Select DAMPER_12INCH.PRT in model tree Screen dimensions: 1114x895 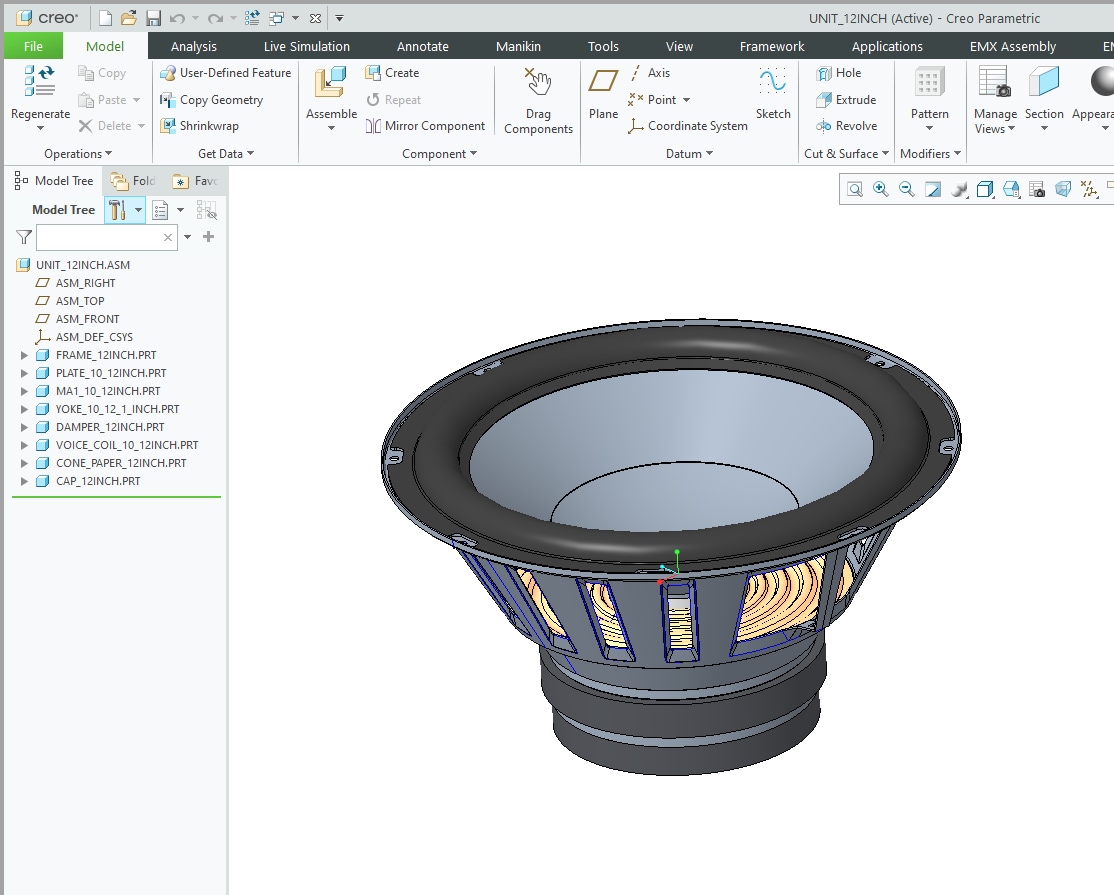pos(109,427)
